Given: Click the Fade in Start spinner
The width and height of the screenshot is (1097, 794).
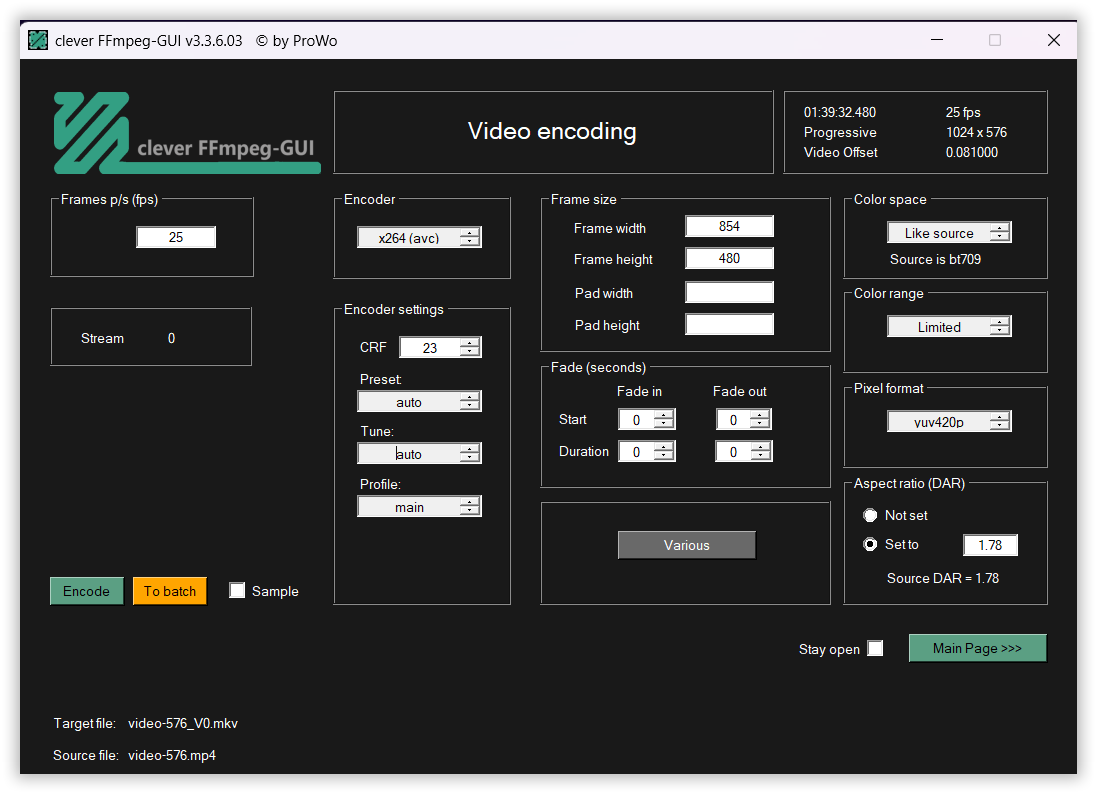Looking at the screenshot, I should point(646,420).
